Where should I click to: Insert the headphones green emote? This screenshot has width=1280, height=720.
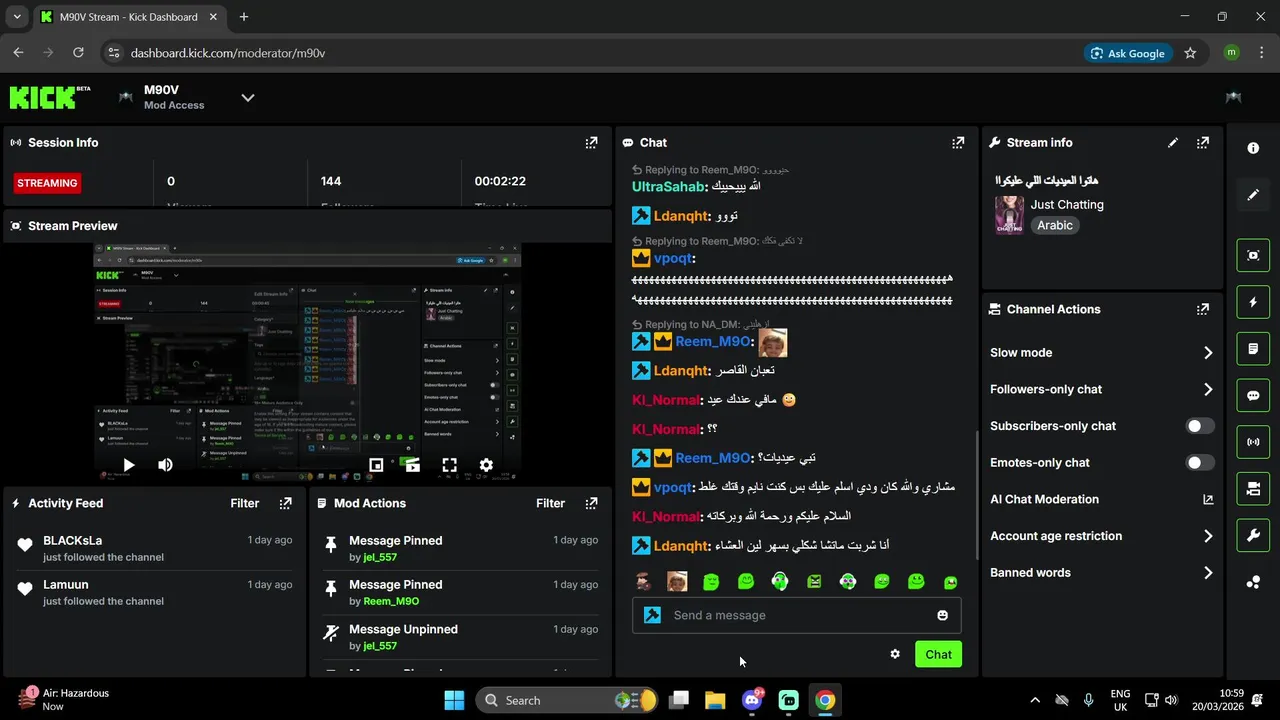[x=780, y=581]
